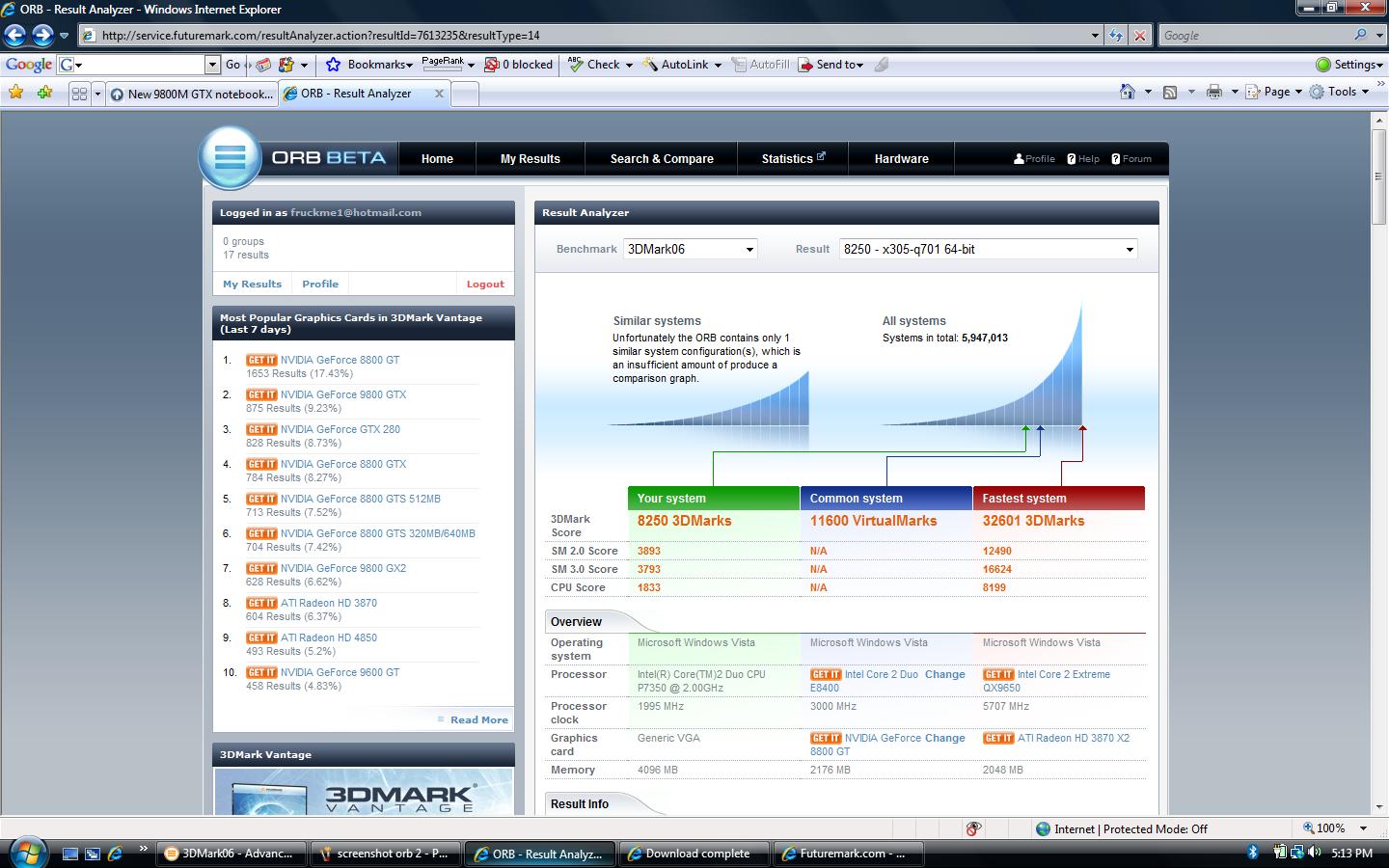Click the Send to icon
Screen dimensions: 1389x868
coord(805,65)
